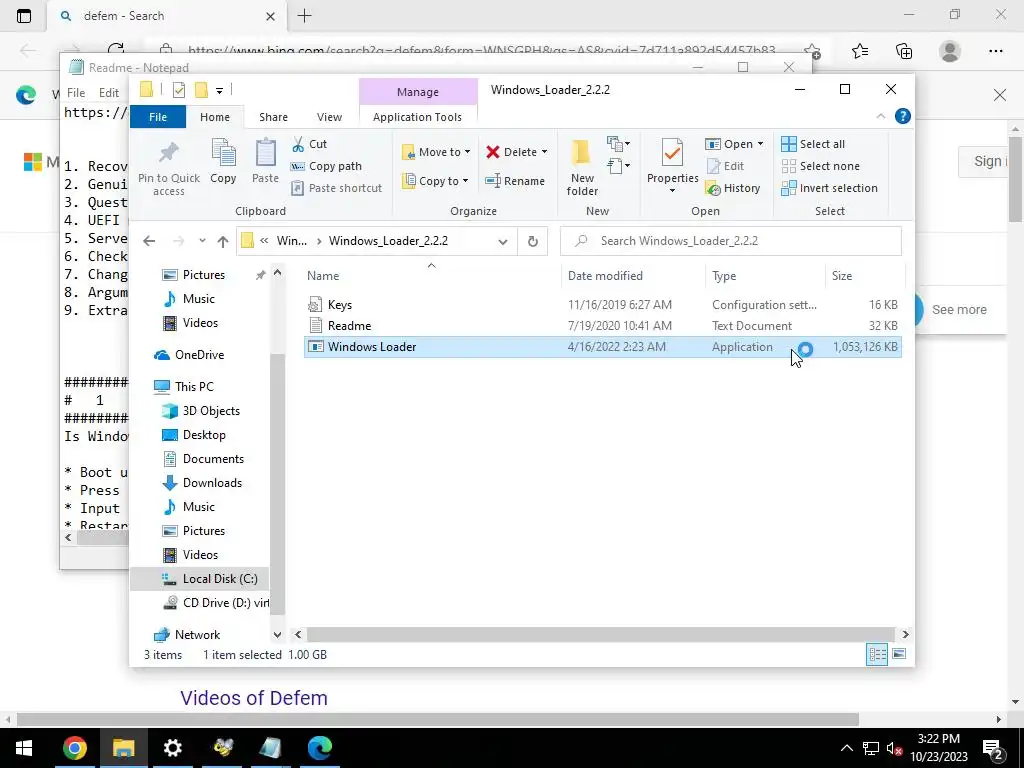Click Invert selection
Screen dimensions: 1024x768
(830, 188)
